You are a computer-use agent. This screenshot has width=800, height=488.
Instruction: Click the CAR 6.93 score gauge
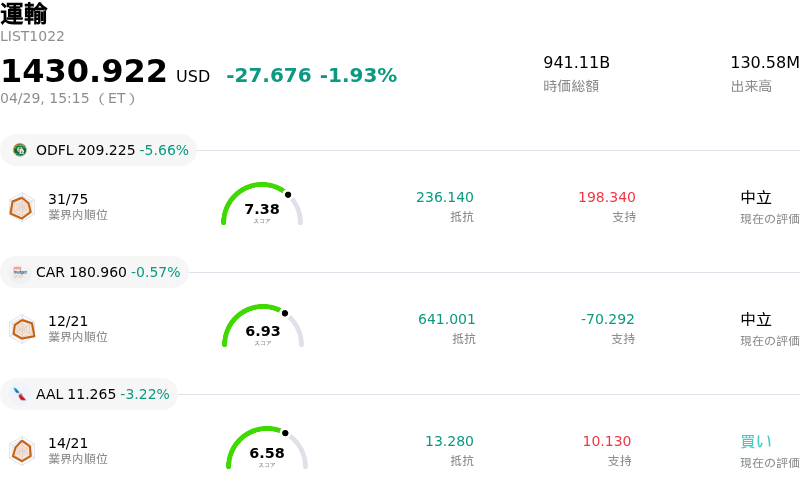[263, 327]
